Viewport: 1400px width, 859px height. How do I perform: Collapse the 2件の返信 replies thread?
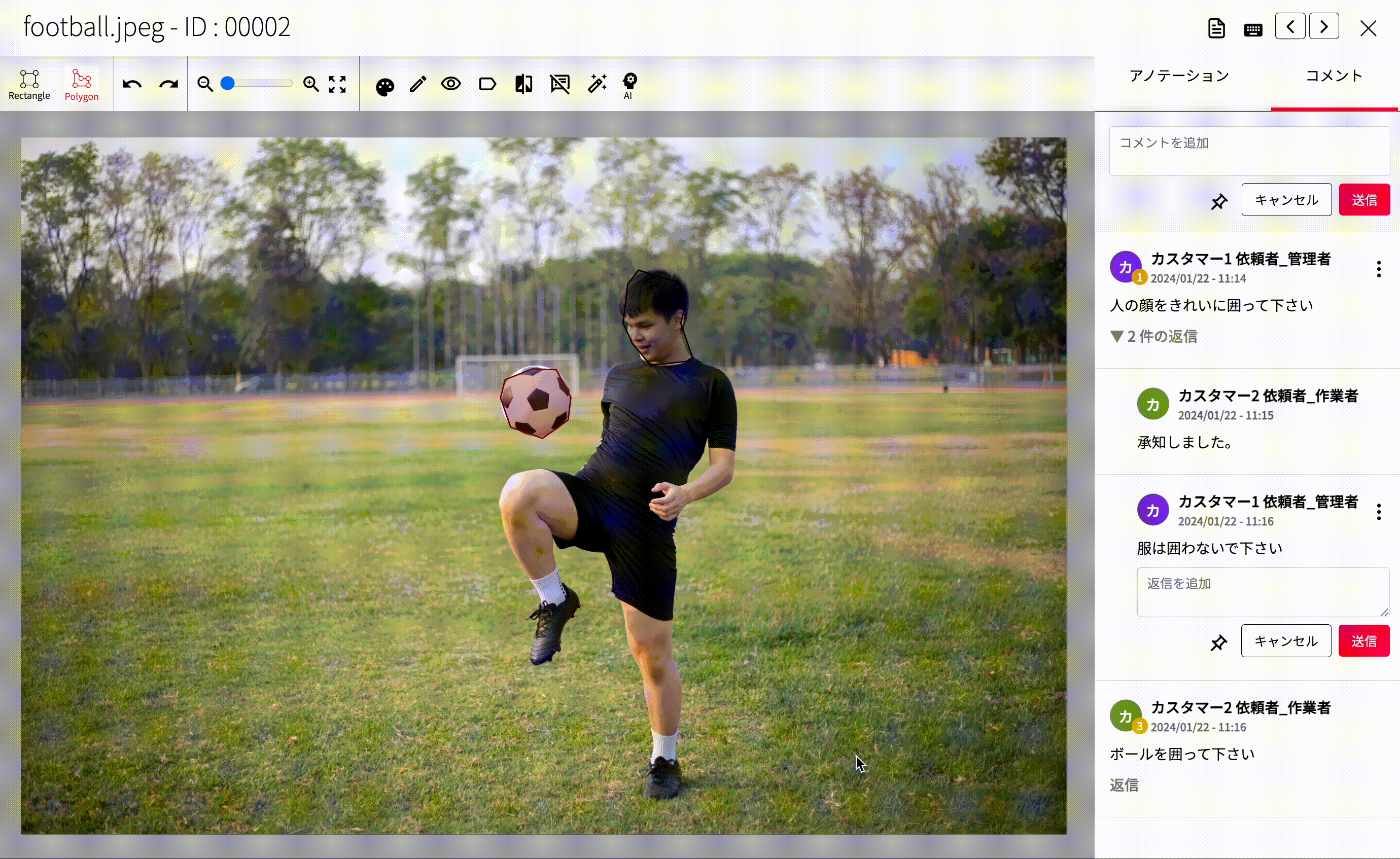(x=1153, y=336)
